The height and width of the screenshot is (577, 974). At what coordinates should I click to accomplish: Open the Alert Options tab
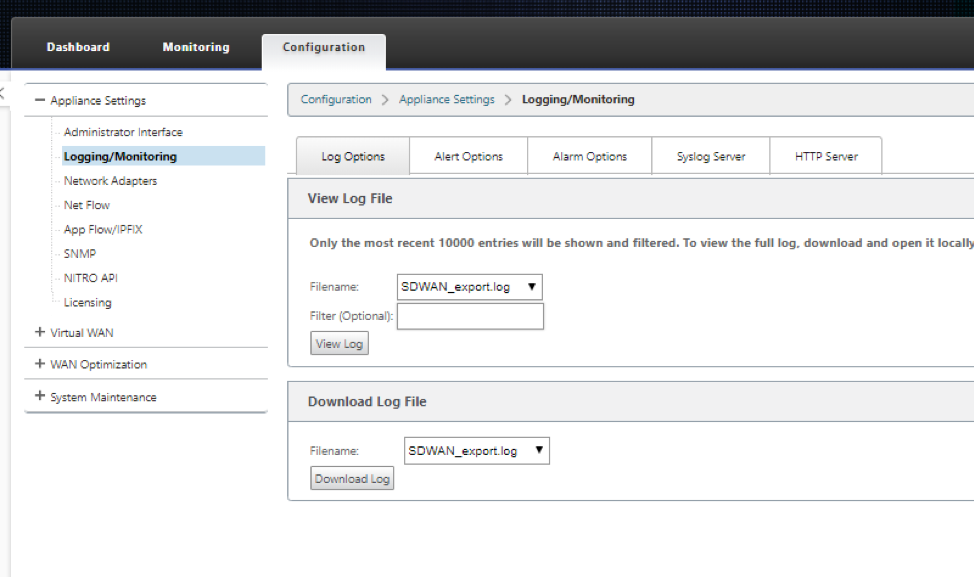[x=468, y=157]
